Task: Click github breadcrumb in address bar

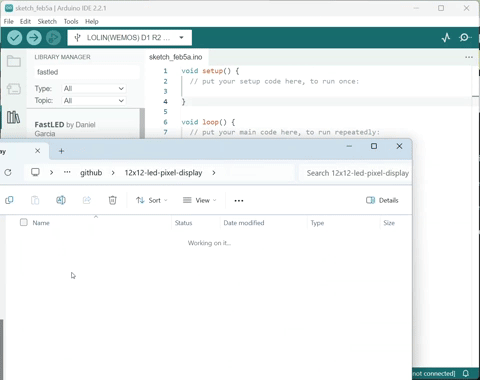Action: [91, 173]
